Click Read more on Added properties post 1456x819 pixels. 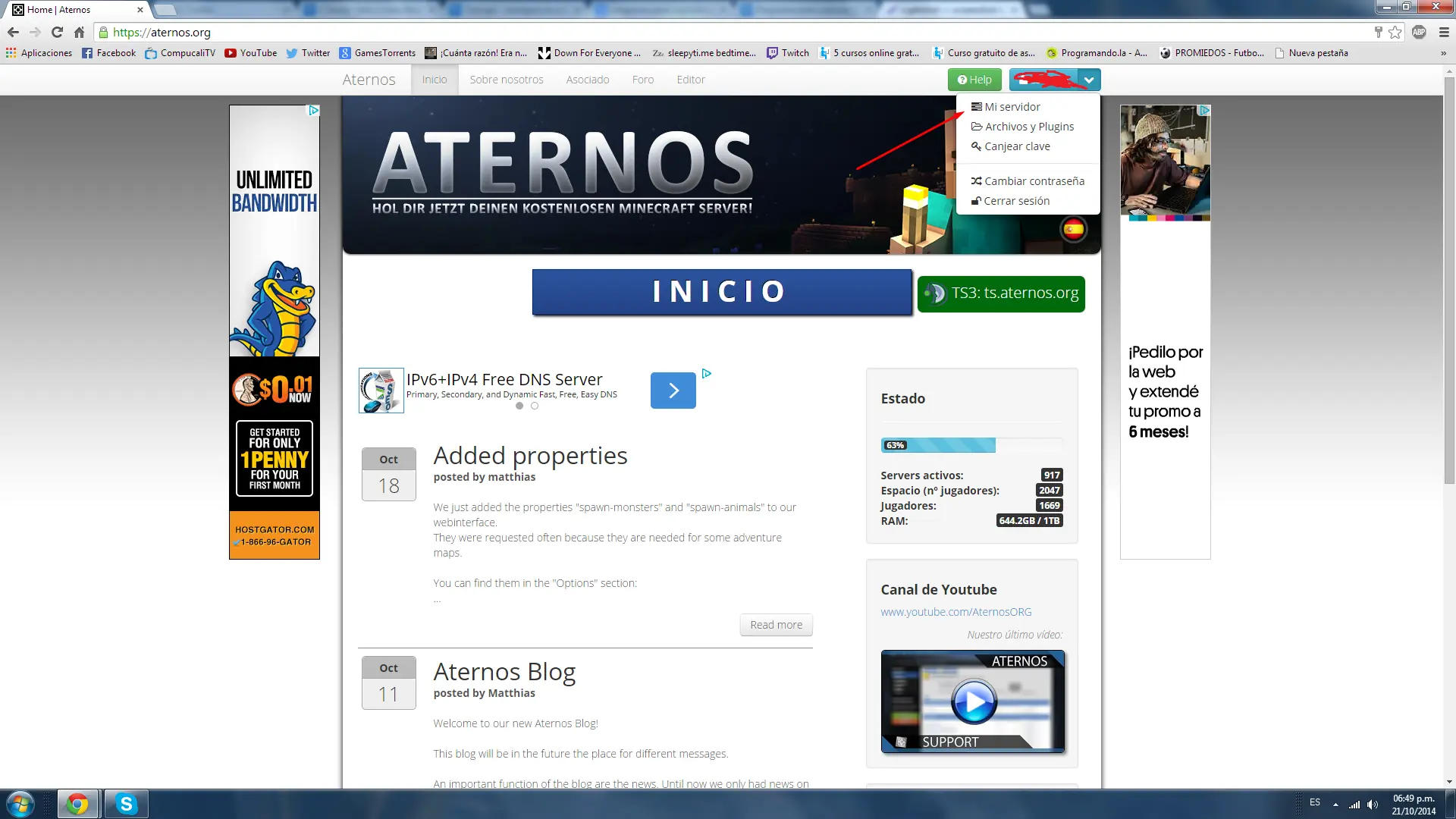[776, 625]
